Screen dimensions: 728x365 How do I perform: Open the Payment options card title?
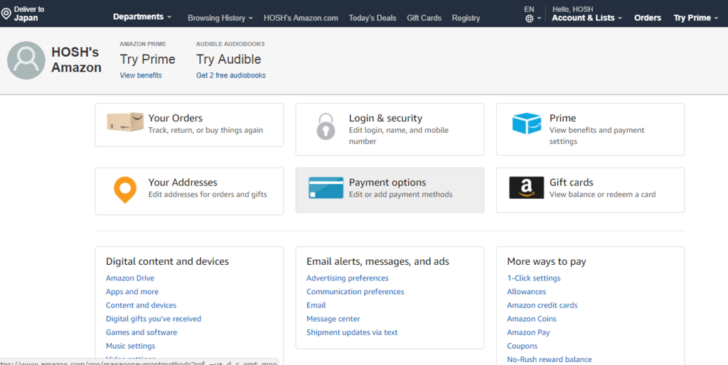pos(388,182)
